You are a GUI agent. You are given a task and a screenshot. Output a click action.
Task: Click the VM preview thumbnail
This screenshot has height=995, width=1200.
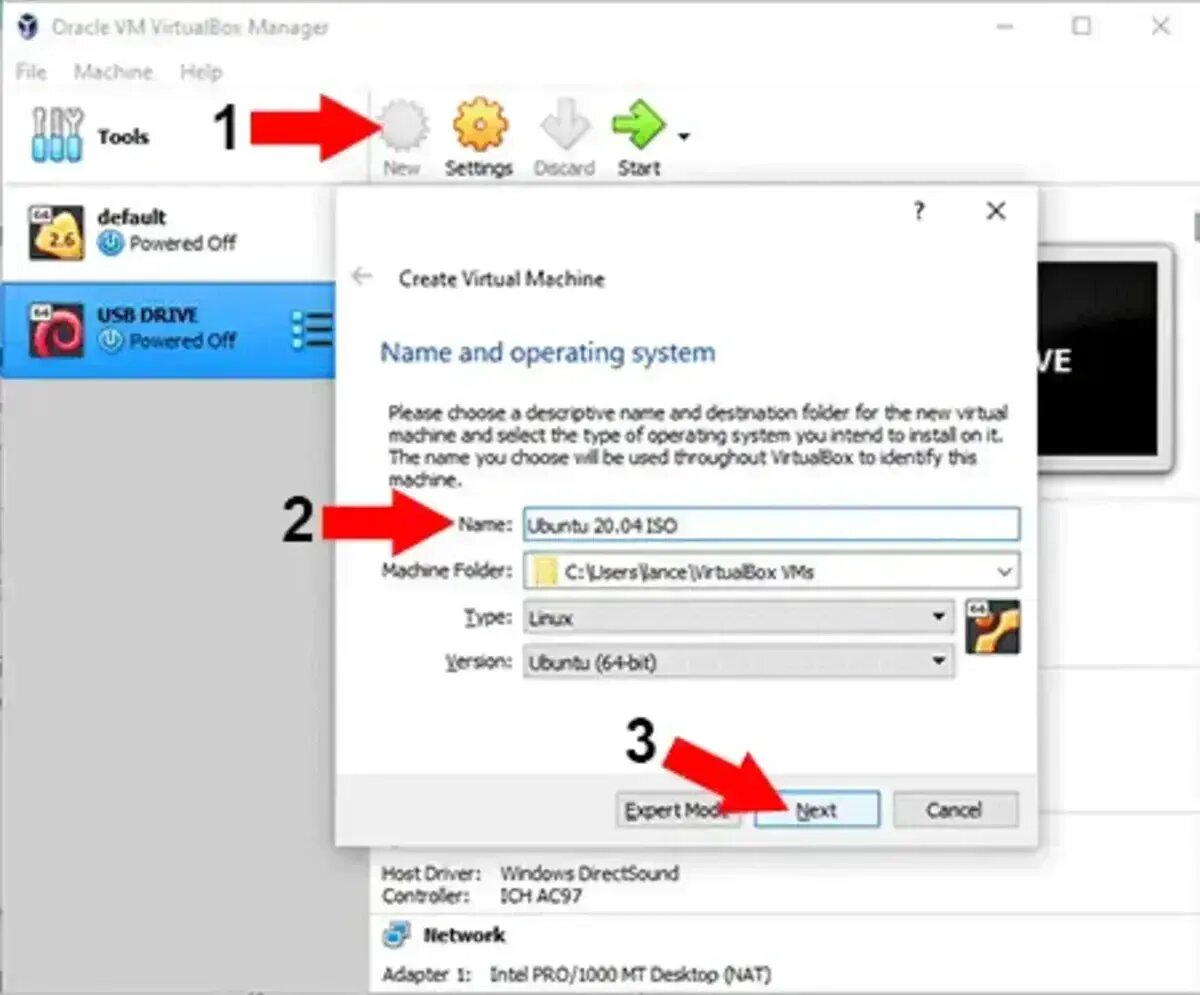(1103, 359)
